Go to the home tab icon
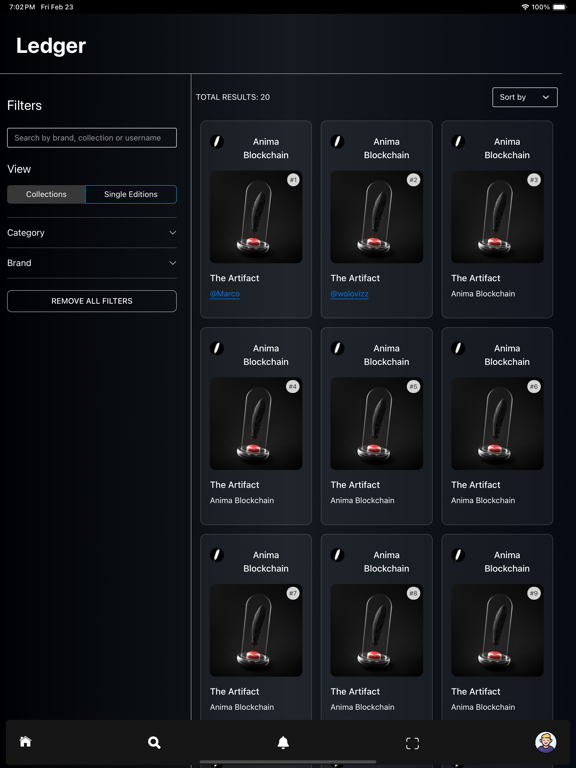 coord(25,742)
